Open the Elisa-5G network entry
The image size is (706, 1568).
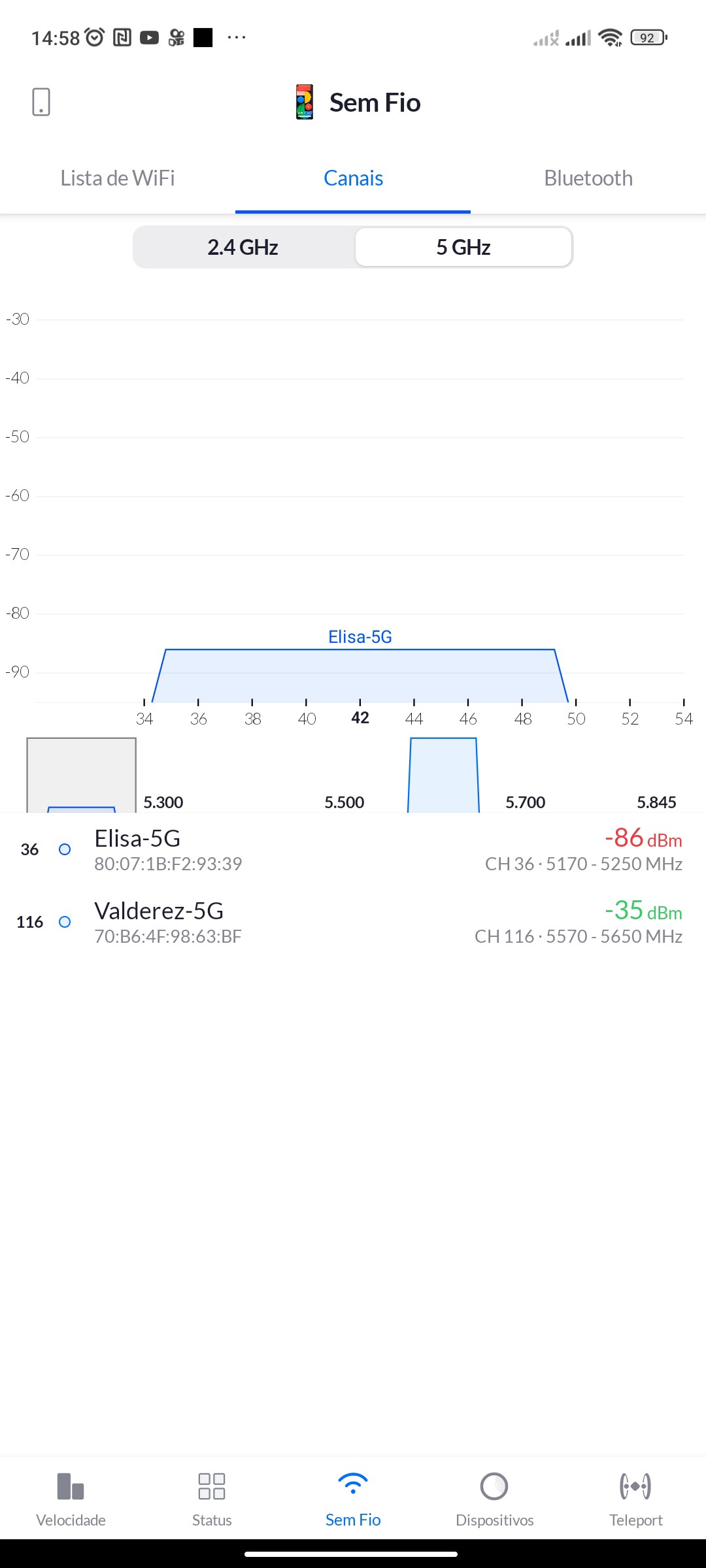tap(353, 849)
